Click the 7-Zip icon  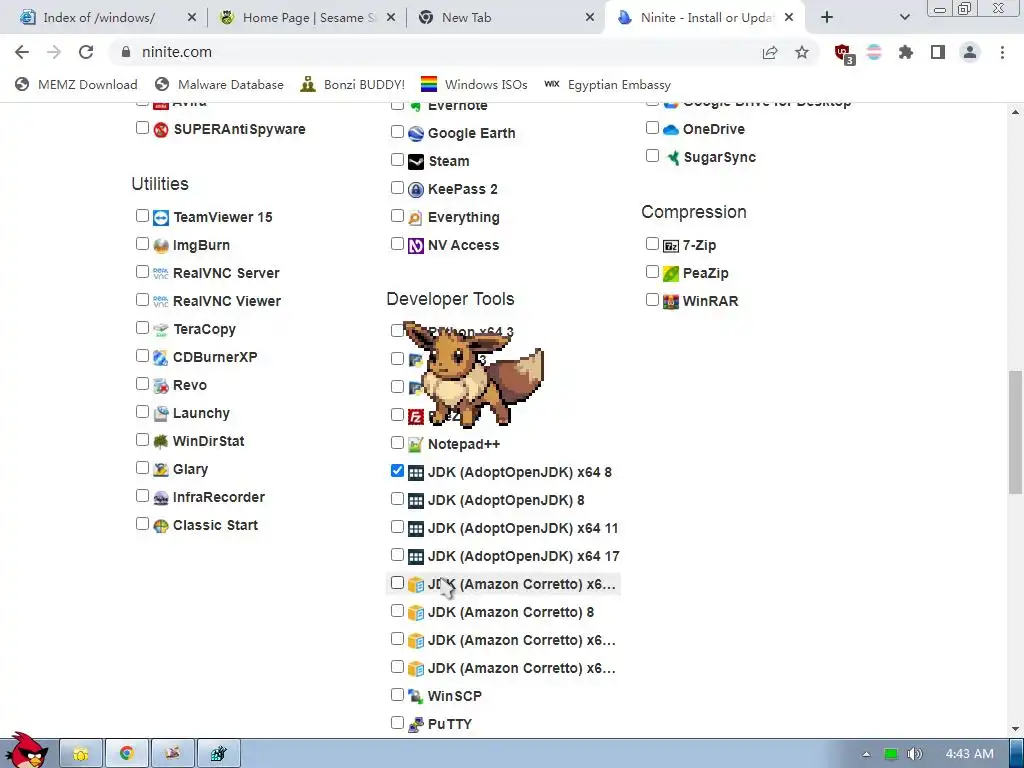[x=671, y=246]
